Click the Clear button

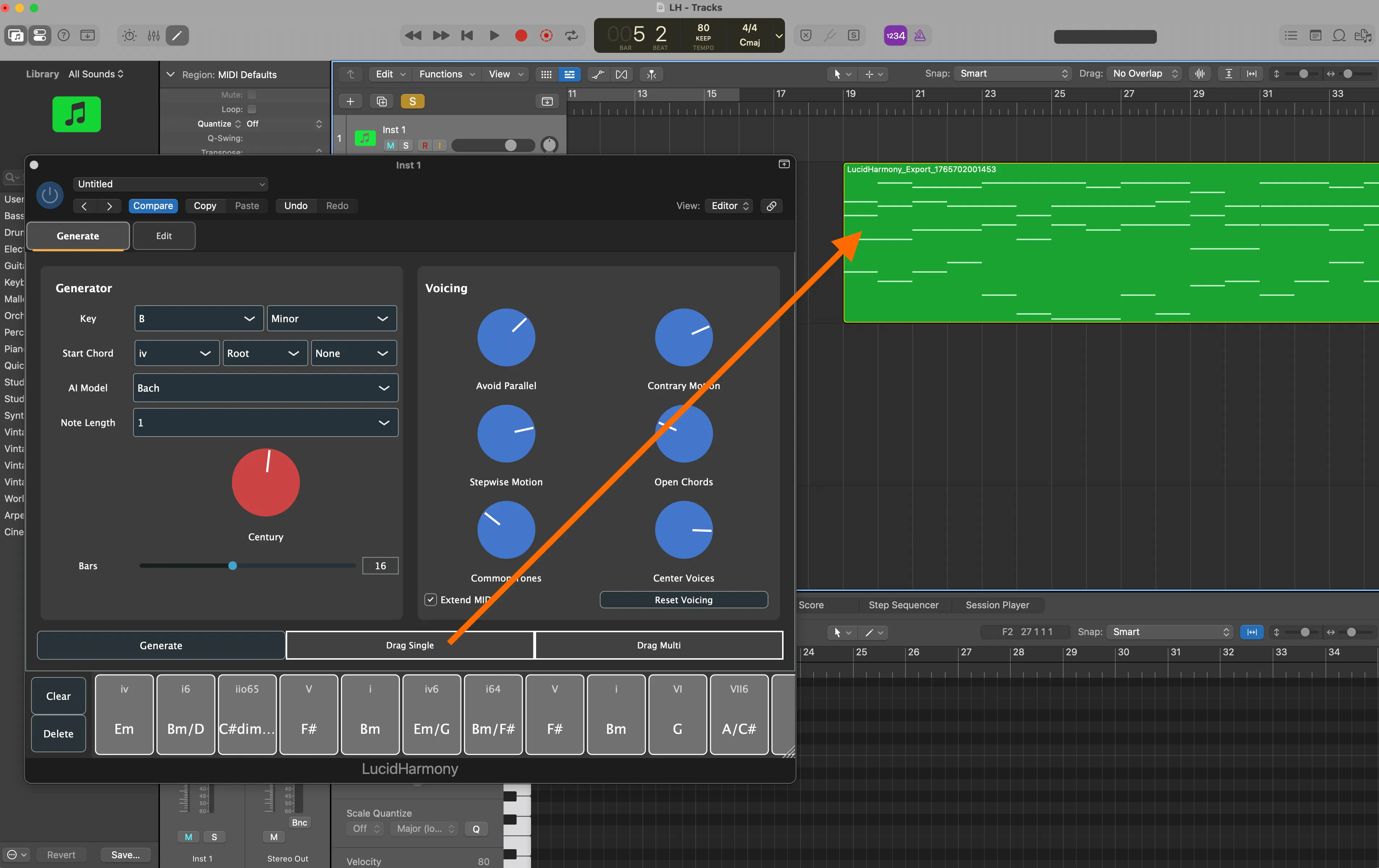click(x=58, y=695)
